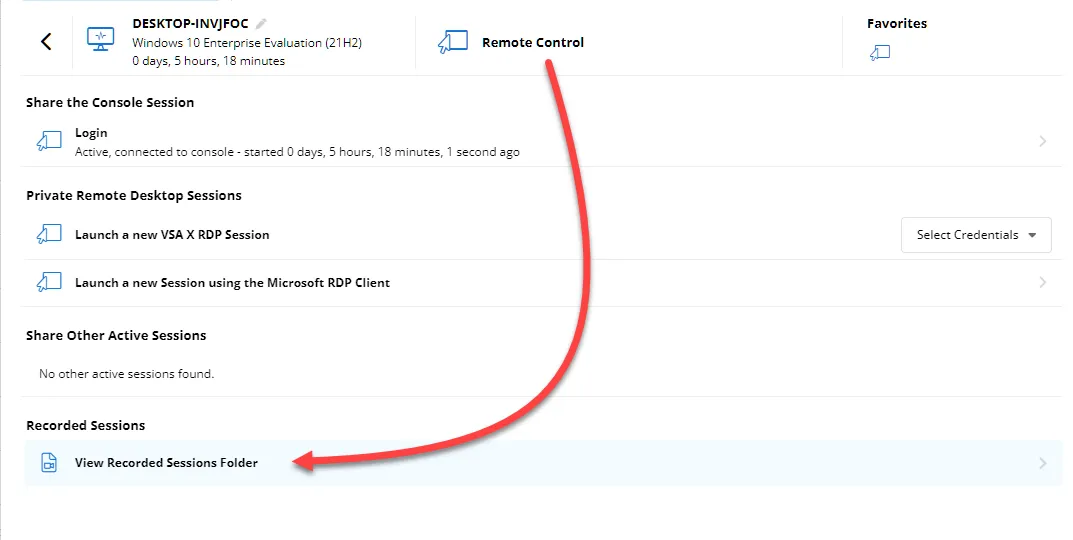The height and width of the screenshot is (540, 1073).
Task: Join the Login console session
Action: point(91,133)
